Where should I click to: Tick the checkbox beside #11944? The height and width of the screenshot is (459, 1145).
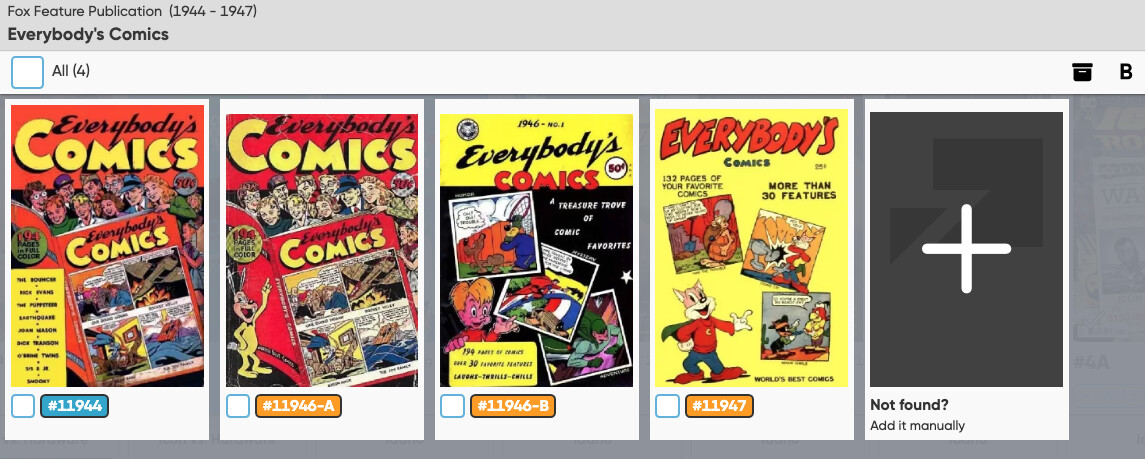23,406
